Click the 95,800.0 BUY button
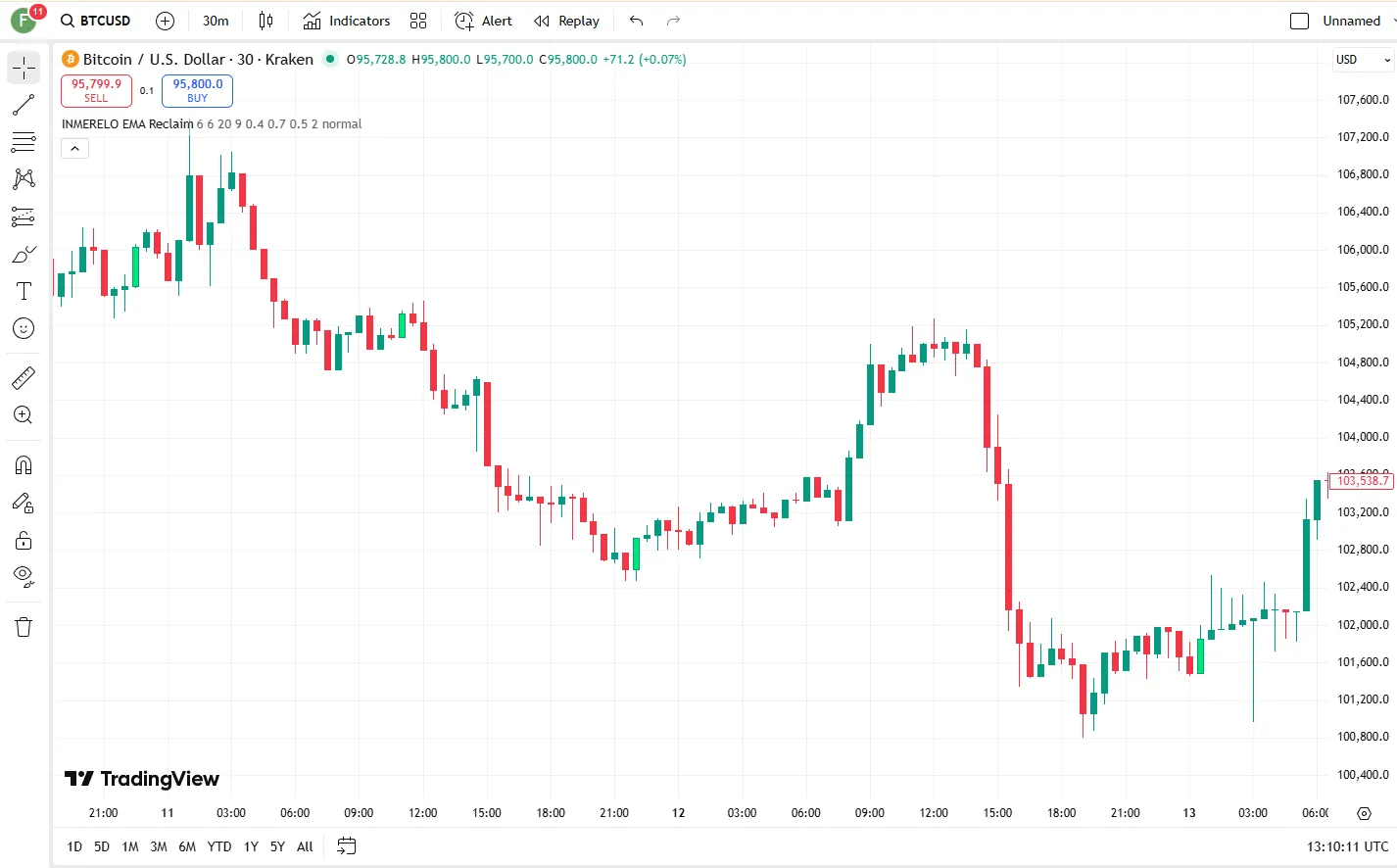The height and width of the screenshot is (868, 1397). (197, 89)
